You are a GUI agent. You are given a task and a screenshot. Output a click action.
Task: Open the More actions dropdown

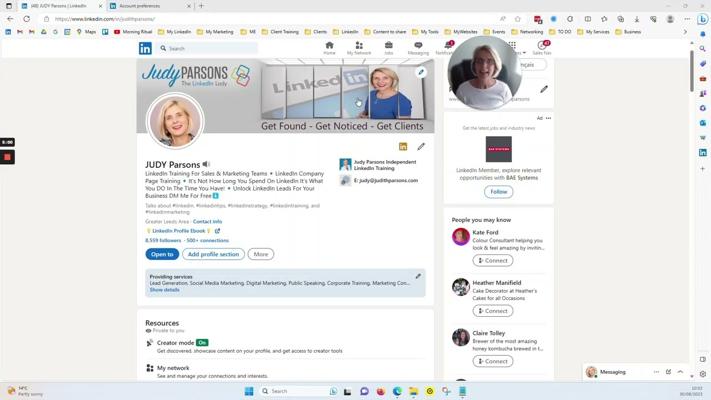pos(261,254)
